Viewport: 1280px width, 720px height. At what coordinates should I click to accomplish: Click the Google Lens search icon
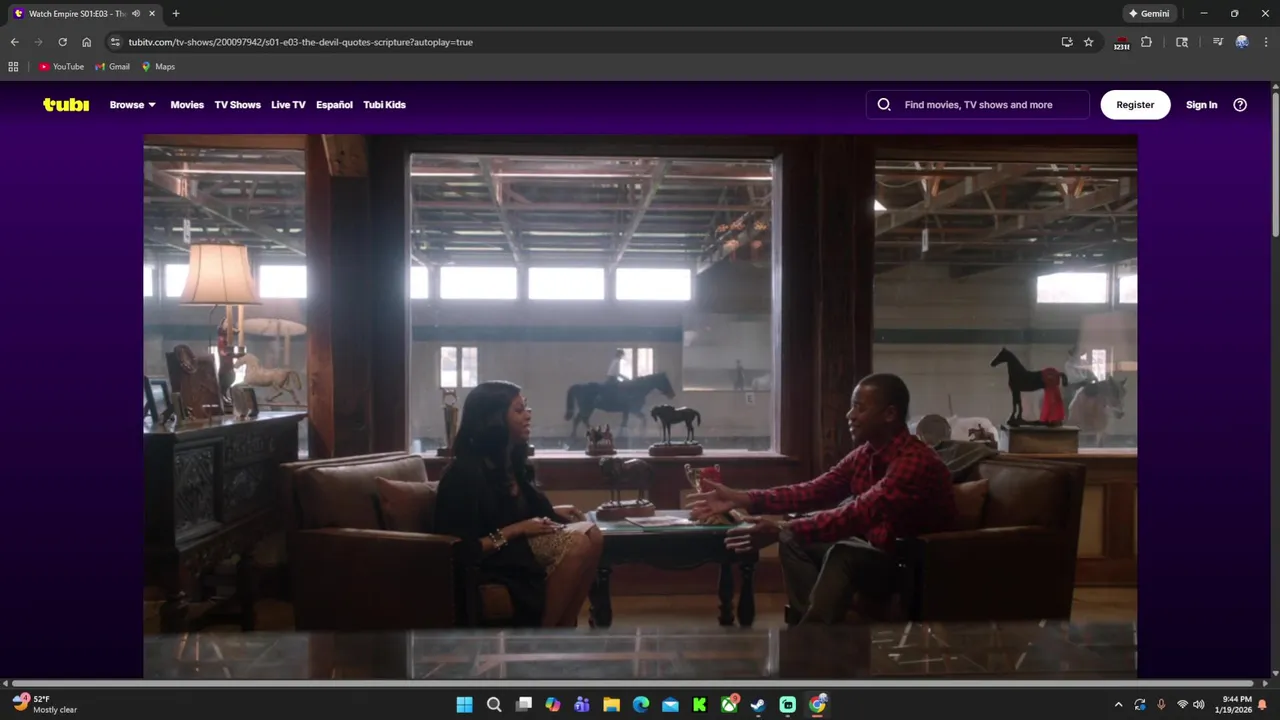pos(1182,42)
